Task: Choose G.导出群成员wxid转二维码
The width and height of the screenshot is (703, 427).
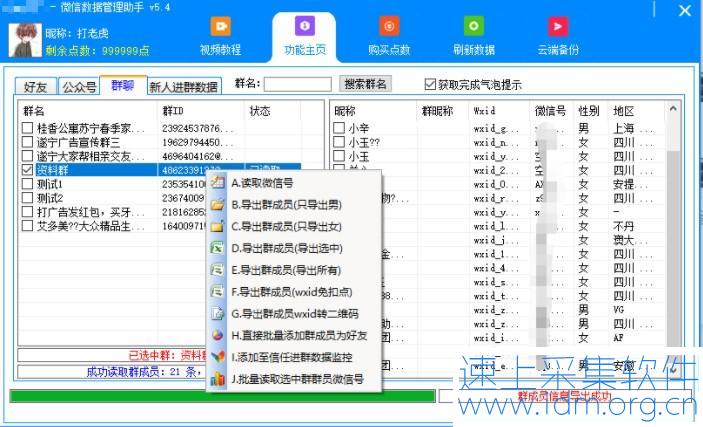Action: tap(294, 314)
